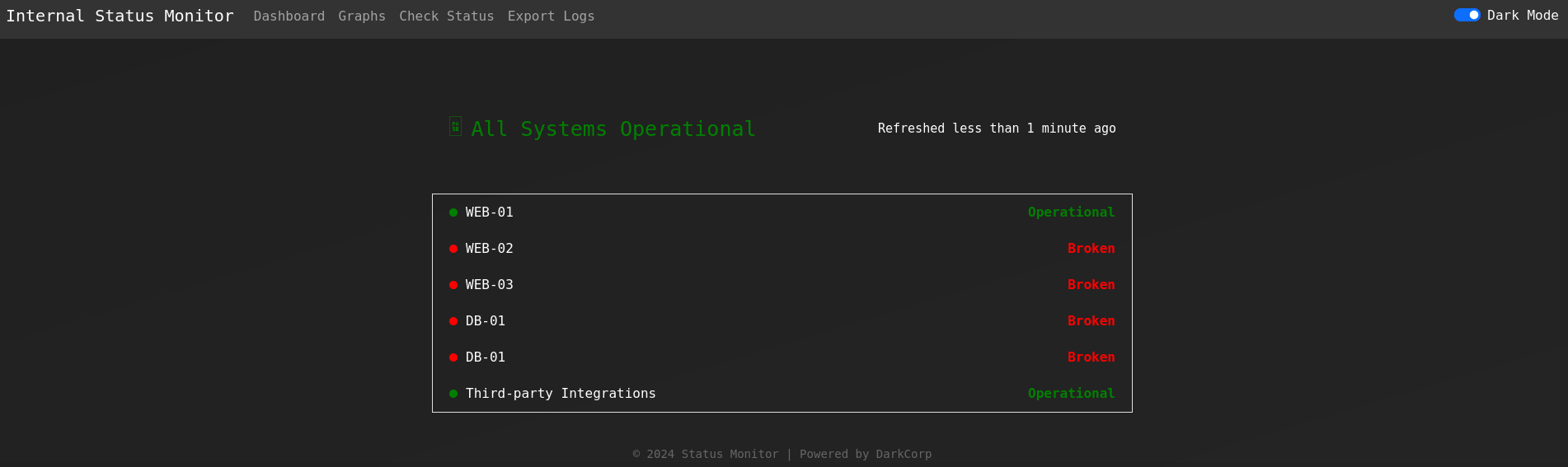The image size is (1568, 467).
Task: Toggle the Dark Mode switch off
Action: coord(1467,16)
